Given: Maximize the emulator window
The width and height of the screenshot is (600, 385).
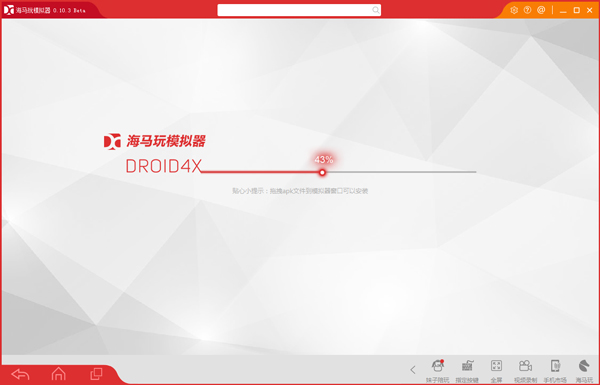Looking at the screenshot, I should [x=576, y=10].
